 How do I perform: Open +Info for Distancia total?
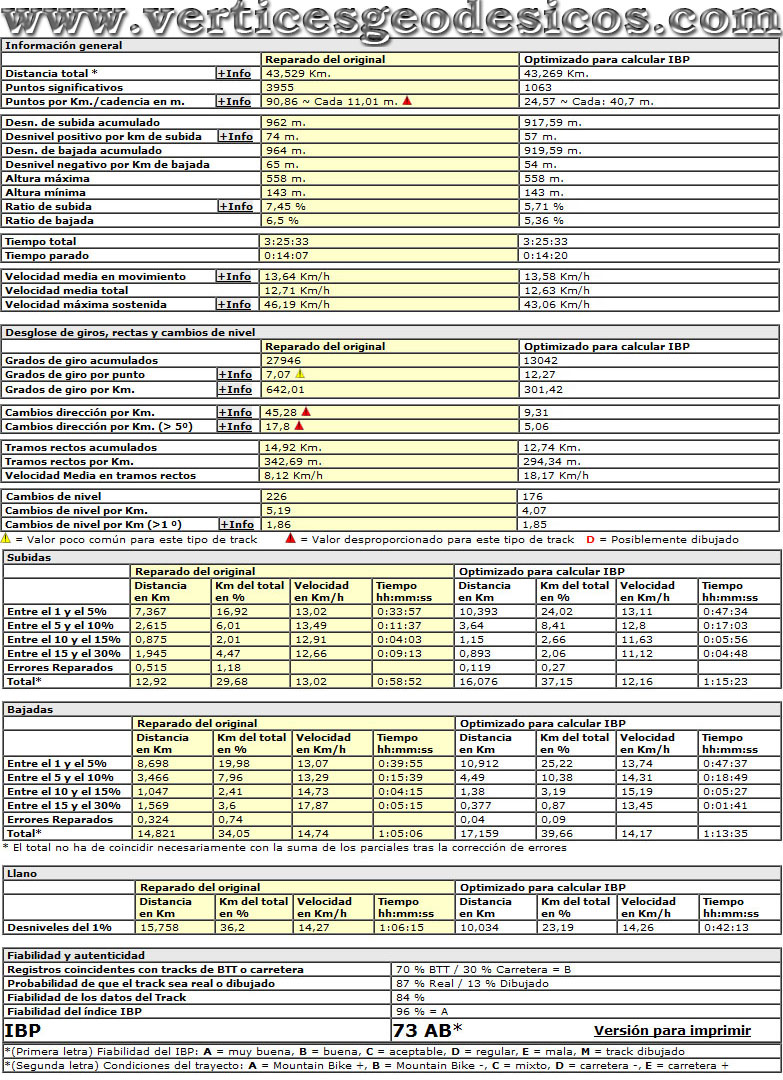click(x=235, y=74)
